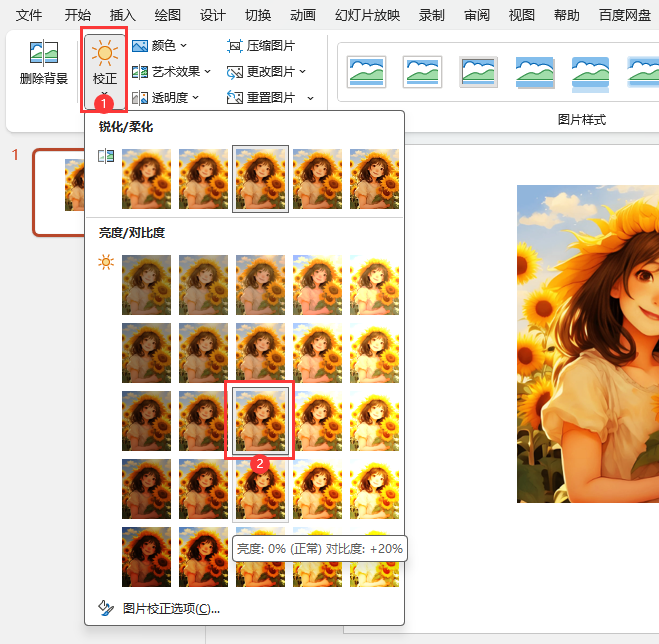Select the sunflower girl picture on slide
Image resolution: width=659 pixels, height=644 pixels.
pyautogui.click(x=588, y=344)
